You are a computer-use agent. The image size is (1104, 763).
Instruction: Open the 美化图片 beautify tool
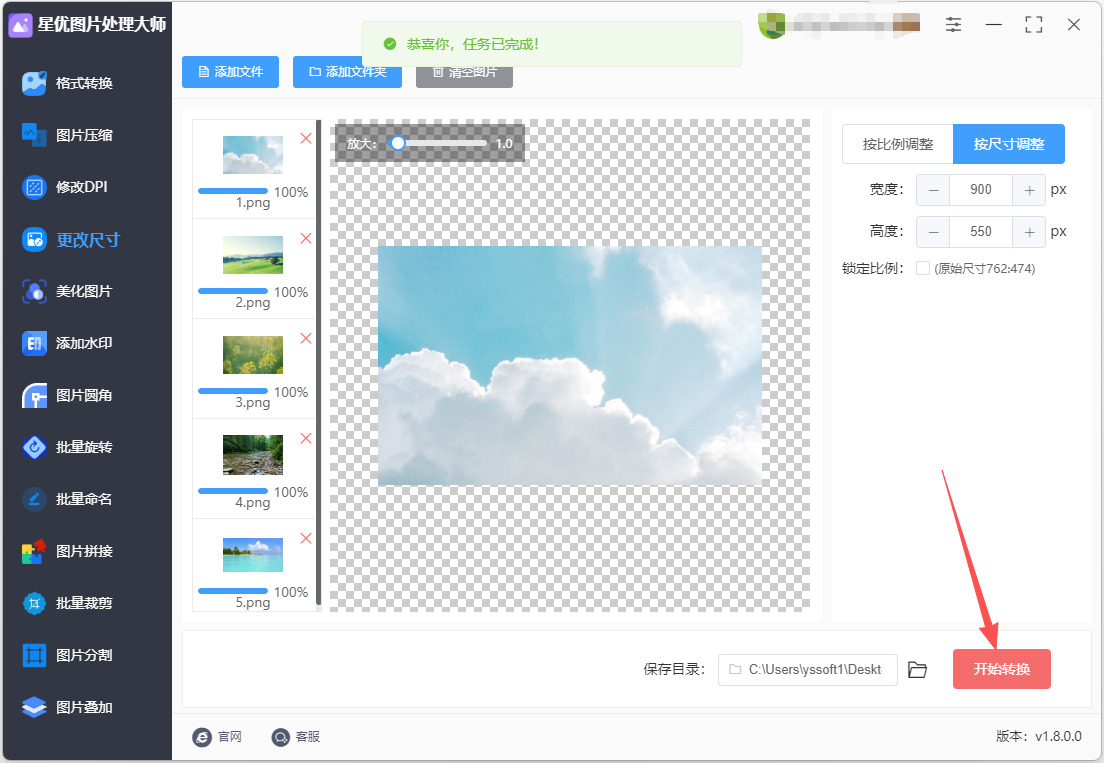(x=68, y=291)
